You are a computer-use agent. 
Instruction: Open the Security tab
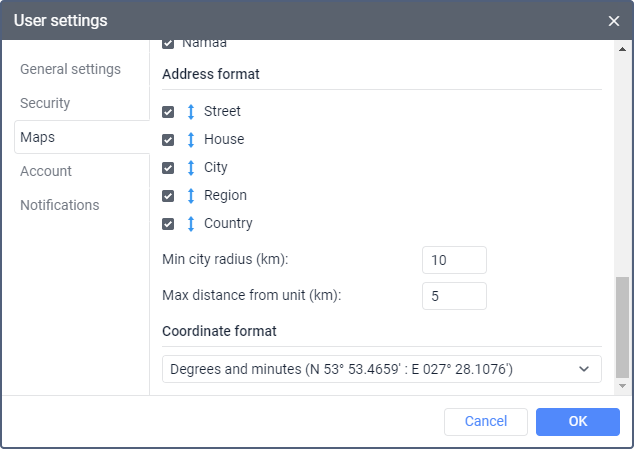click(45, 103)
